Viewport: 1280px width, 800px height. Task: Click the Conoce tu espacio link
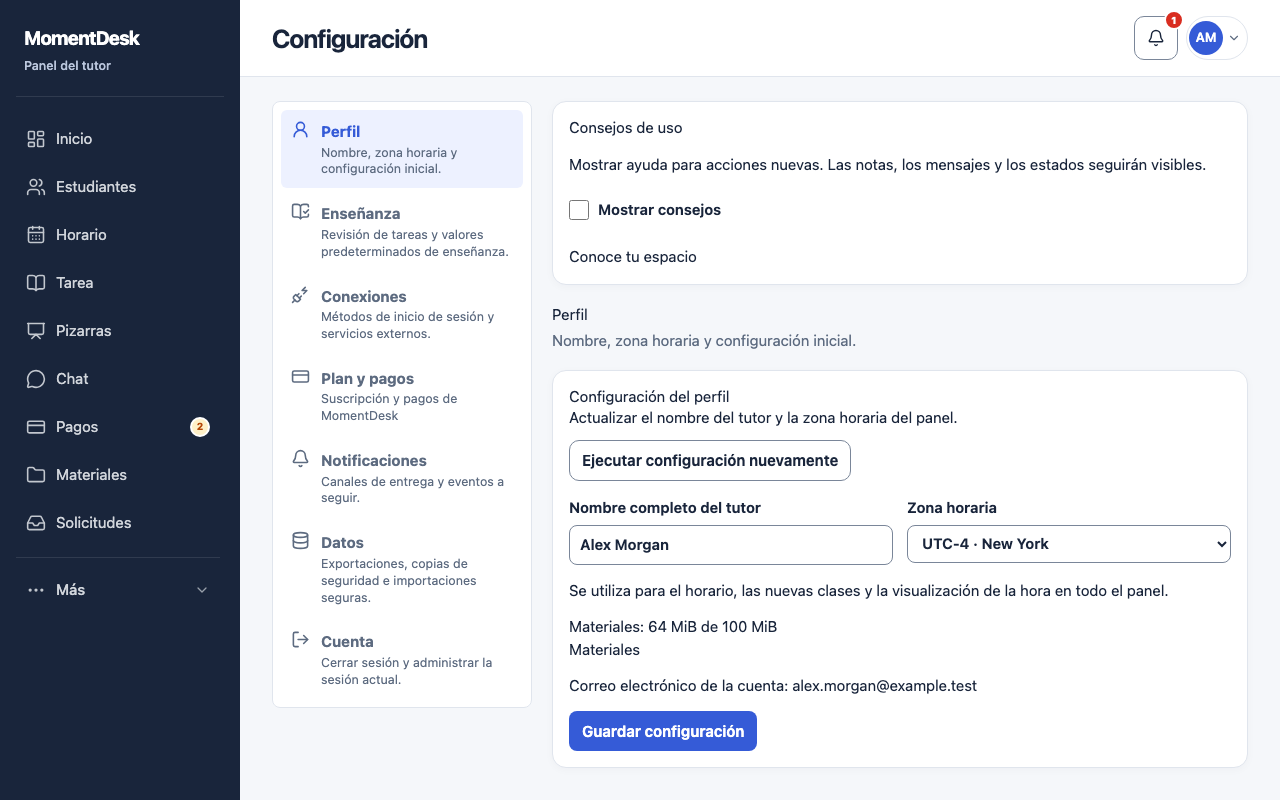[633, 257]
